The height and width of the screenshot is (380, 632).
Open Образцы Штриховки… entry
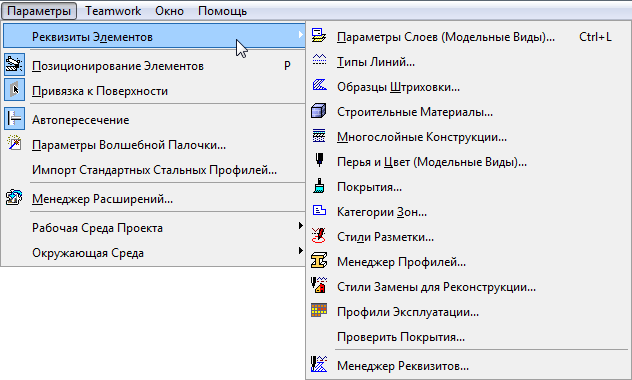point(398,87)
